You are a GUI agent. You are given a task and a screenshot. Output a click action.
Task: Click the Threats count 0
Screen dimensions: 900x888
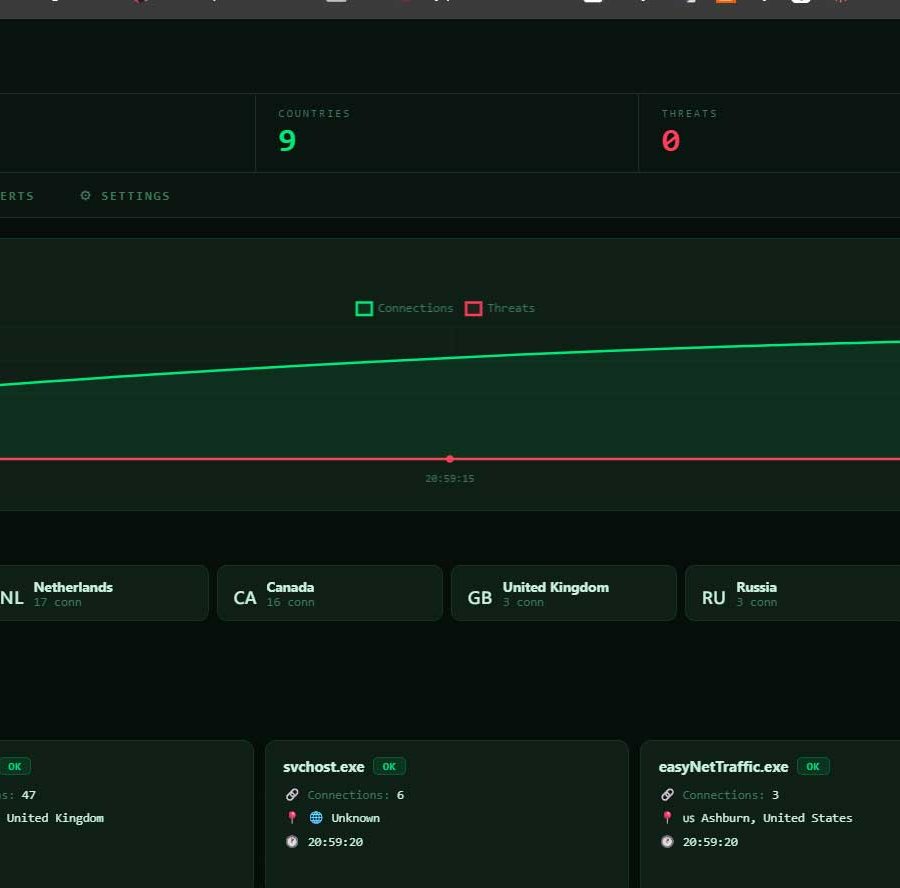coord(670,141)
